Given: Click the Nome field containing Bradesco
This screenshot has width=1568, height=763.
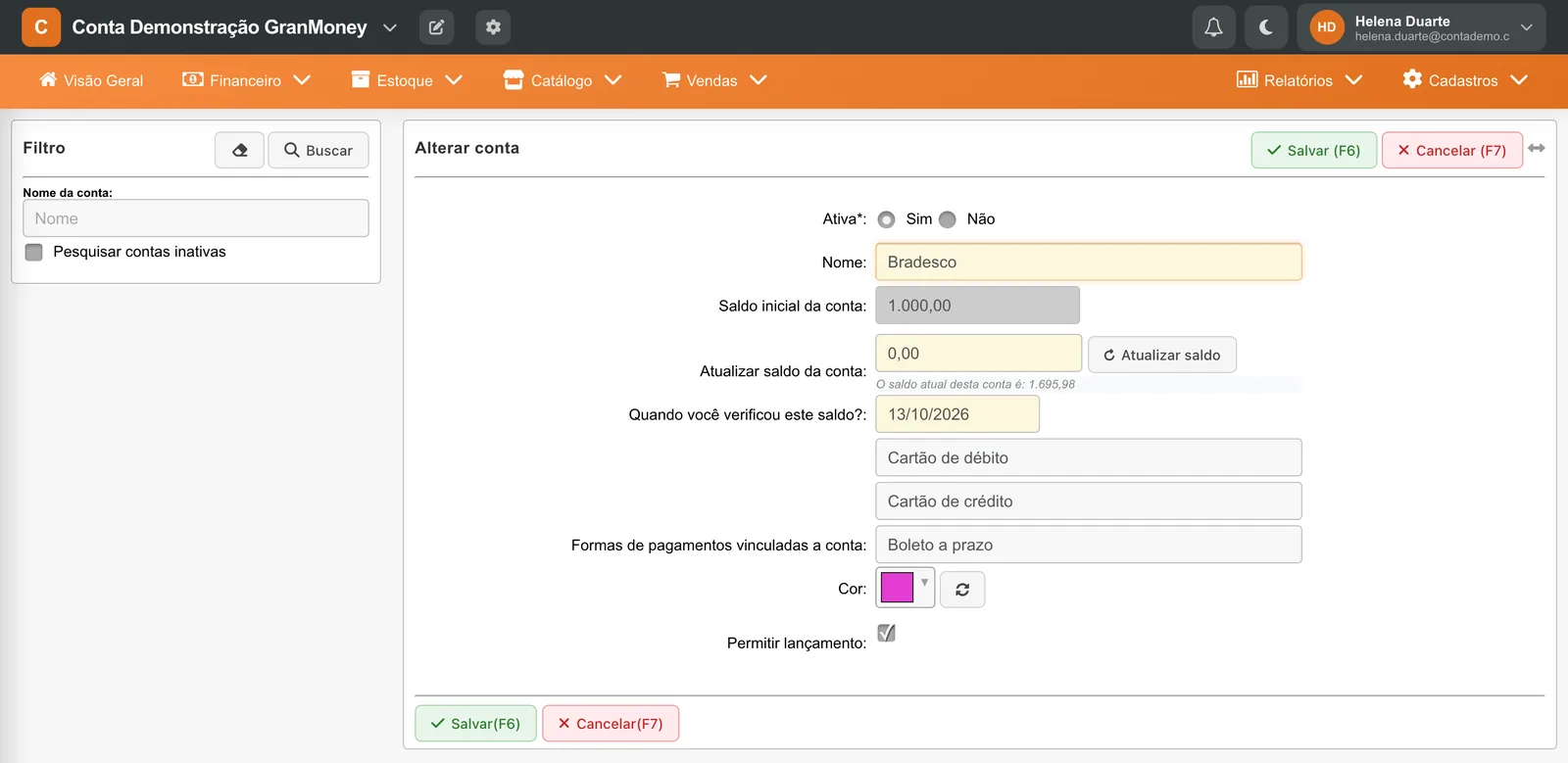Looking at the screenshot, I should tap(1089, 262).
